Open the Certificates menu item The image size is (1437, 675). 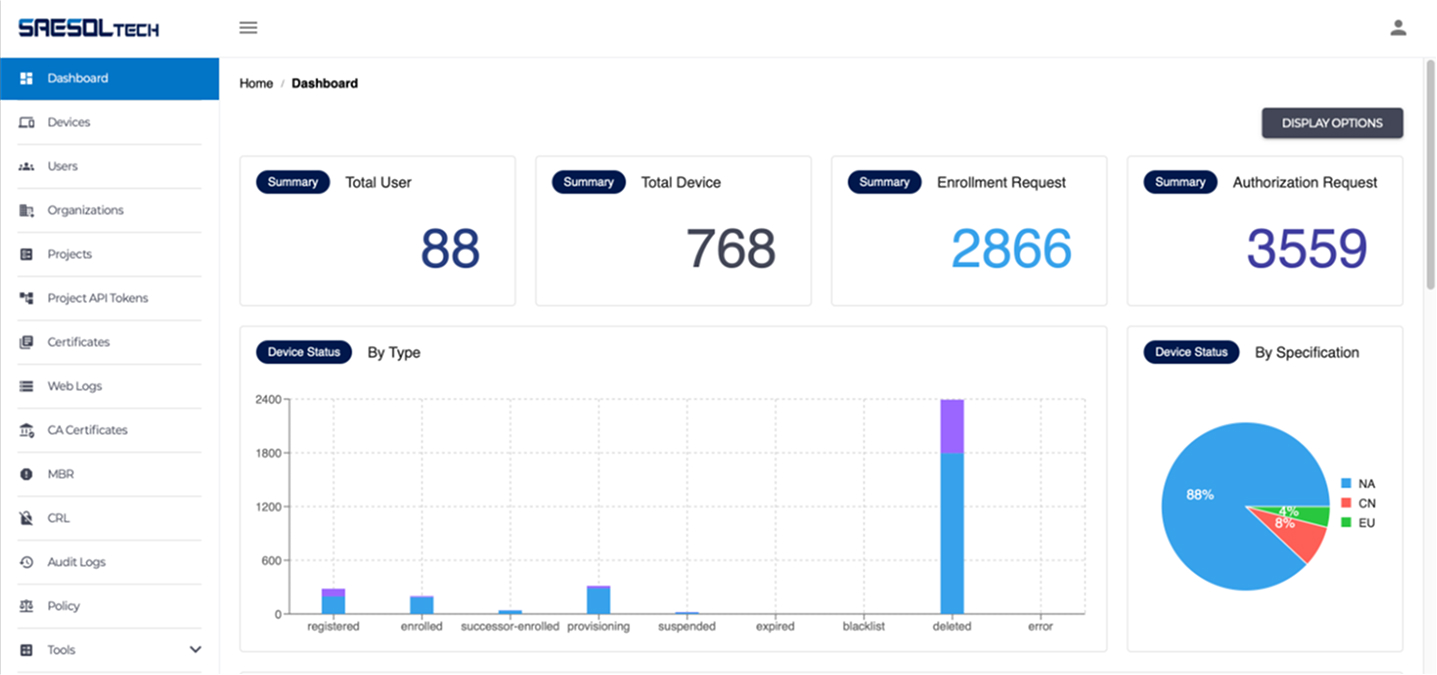point(78,342)
